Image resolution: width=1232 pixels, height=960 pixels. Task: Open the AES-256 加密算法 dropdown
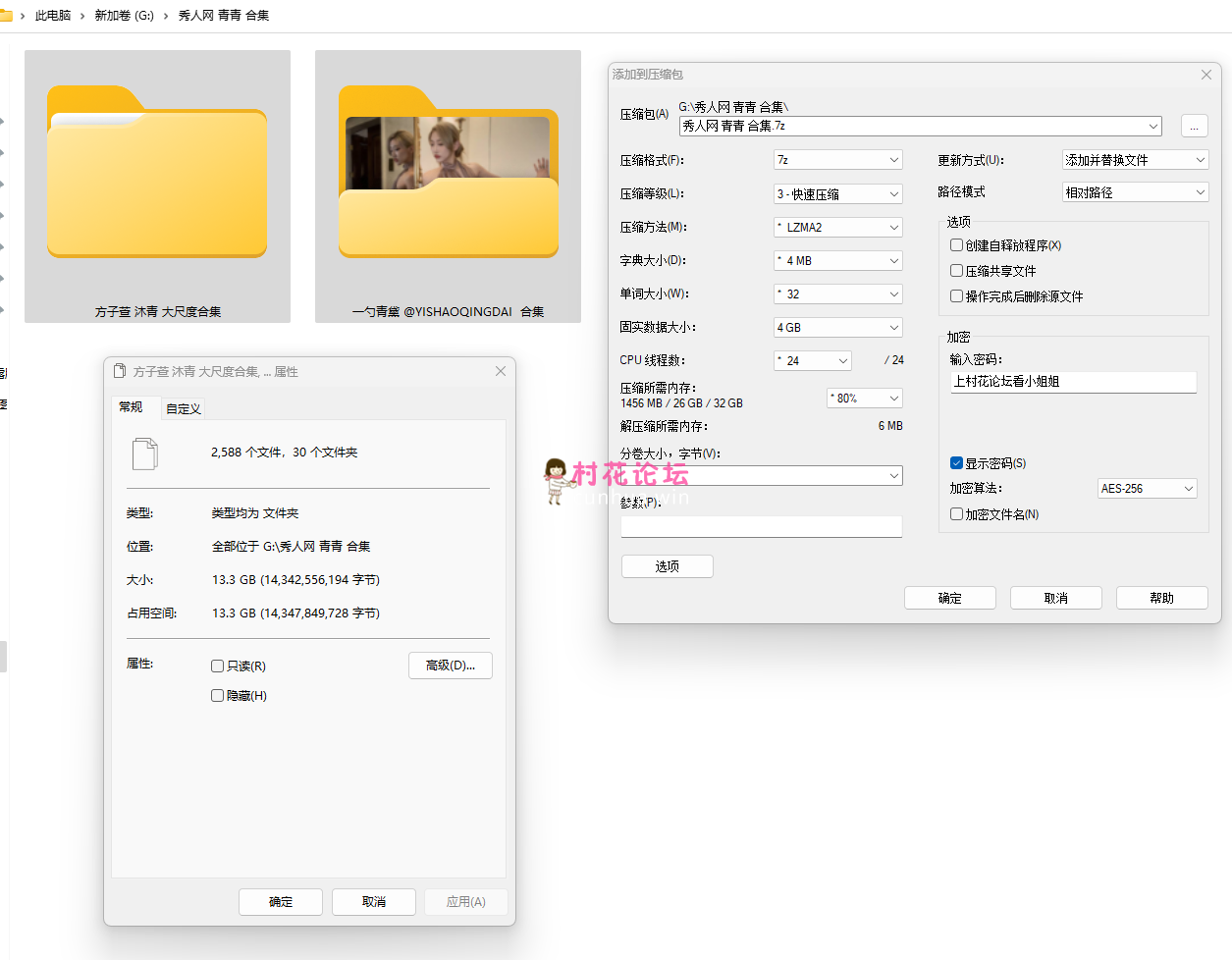coord(1148,488)
